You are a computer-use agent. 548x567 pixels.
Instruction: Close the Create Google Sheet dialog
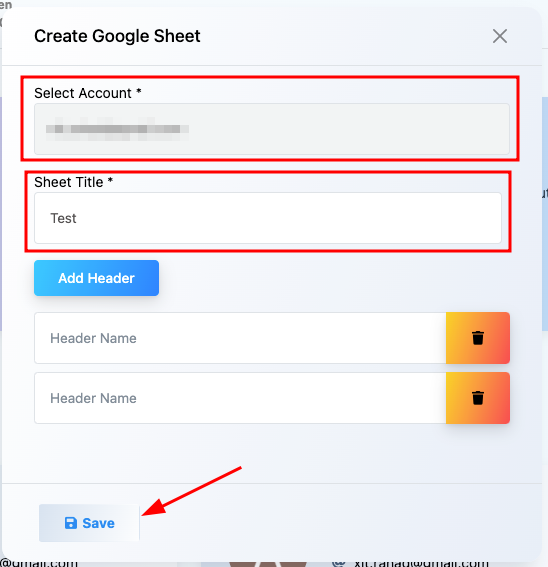pyautogui.click(x=500, y=36)
